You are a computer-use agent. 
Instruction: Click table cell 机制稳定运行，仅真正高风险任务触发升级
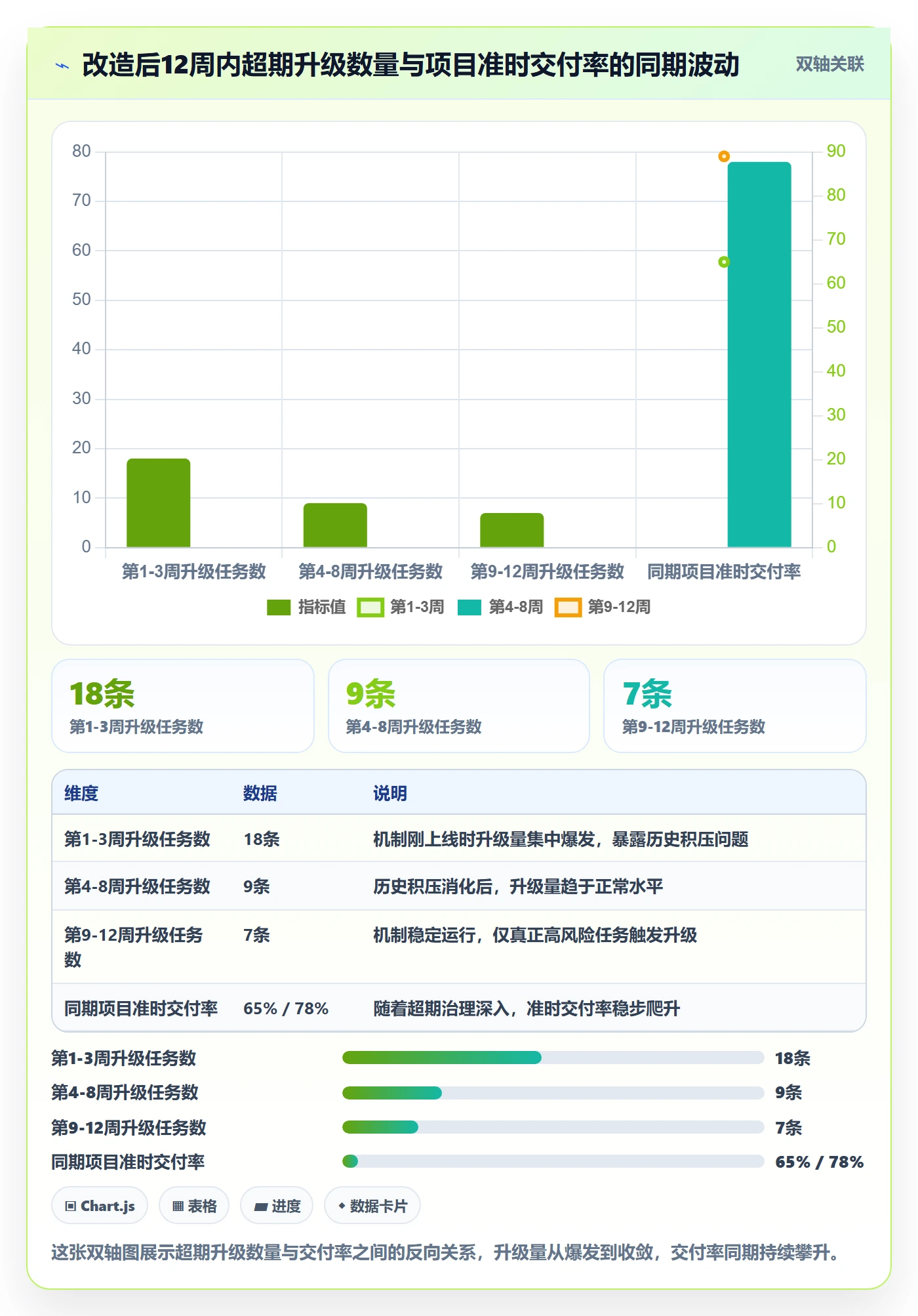[x=535, y=936]
